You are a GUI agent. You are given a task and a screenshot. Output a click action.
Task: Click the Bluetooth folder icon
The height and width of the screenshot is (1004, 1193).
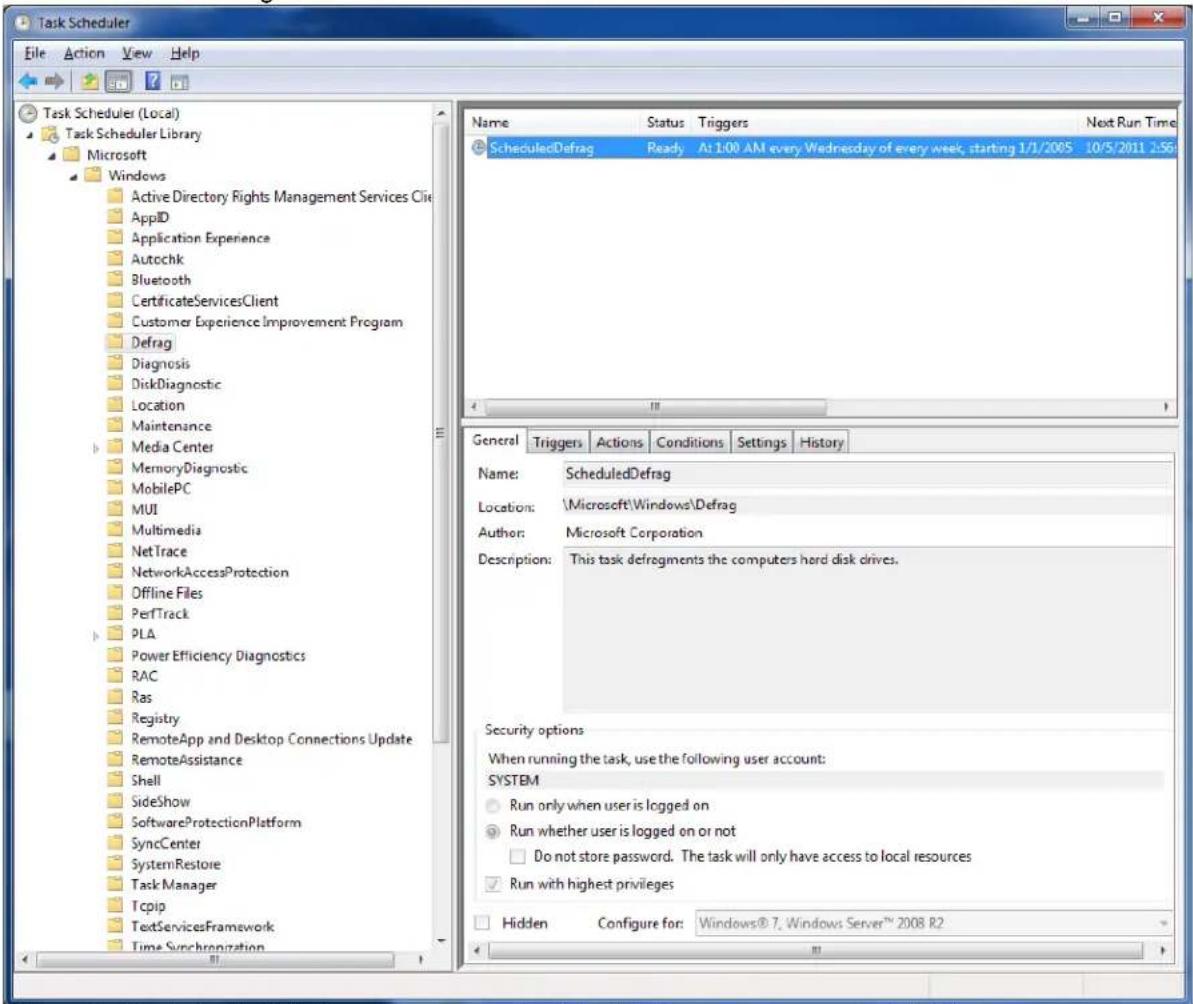tap(115, 279)
